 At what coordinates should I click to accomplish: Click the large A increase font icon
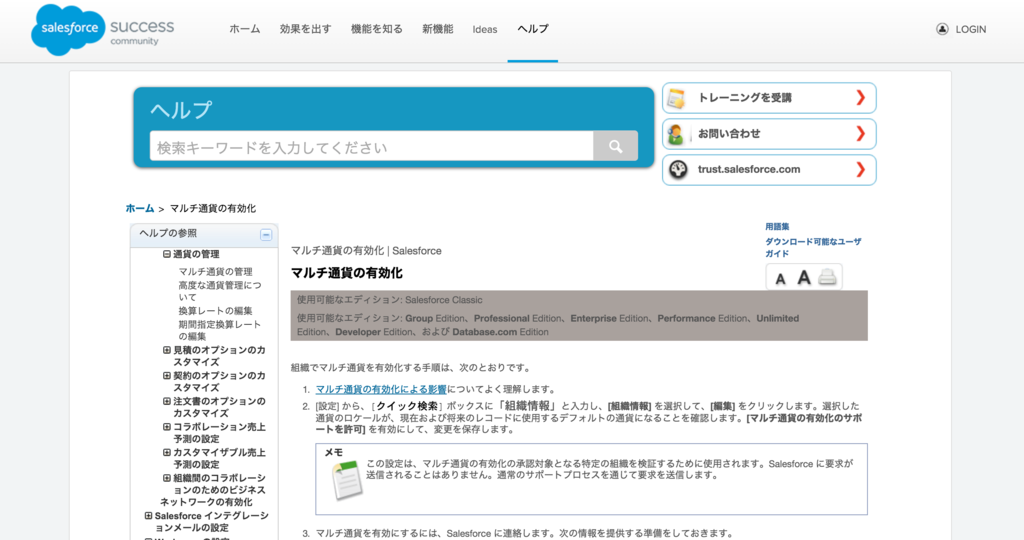[804, 278]
